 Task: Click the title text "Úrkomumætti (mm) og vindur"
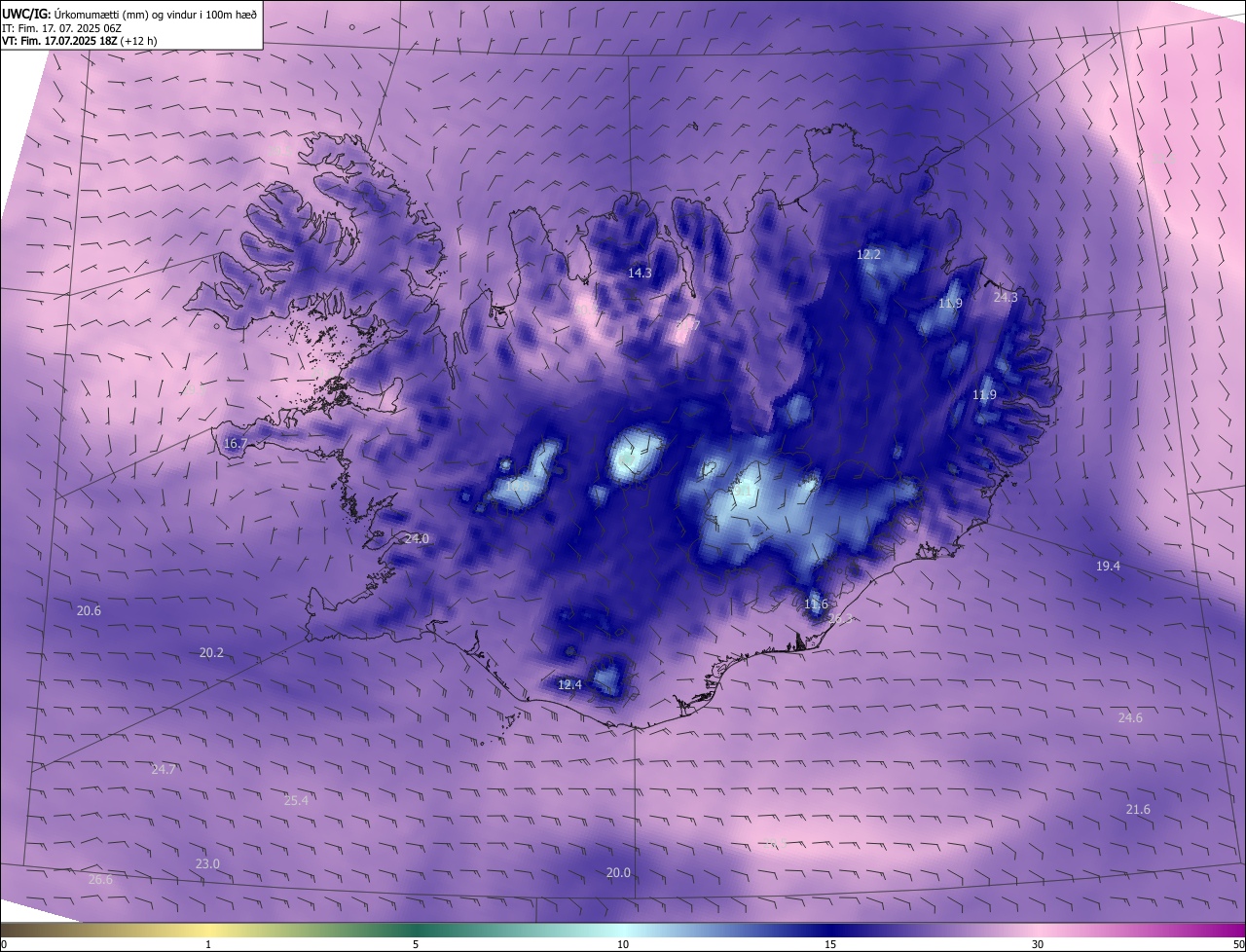coord(127,14)
